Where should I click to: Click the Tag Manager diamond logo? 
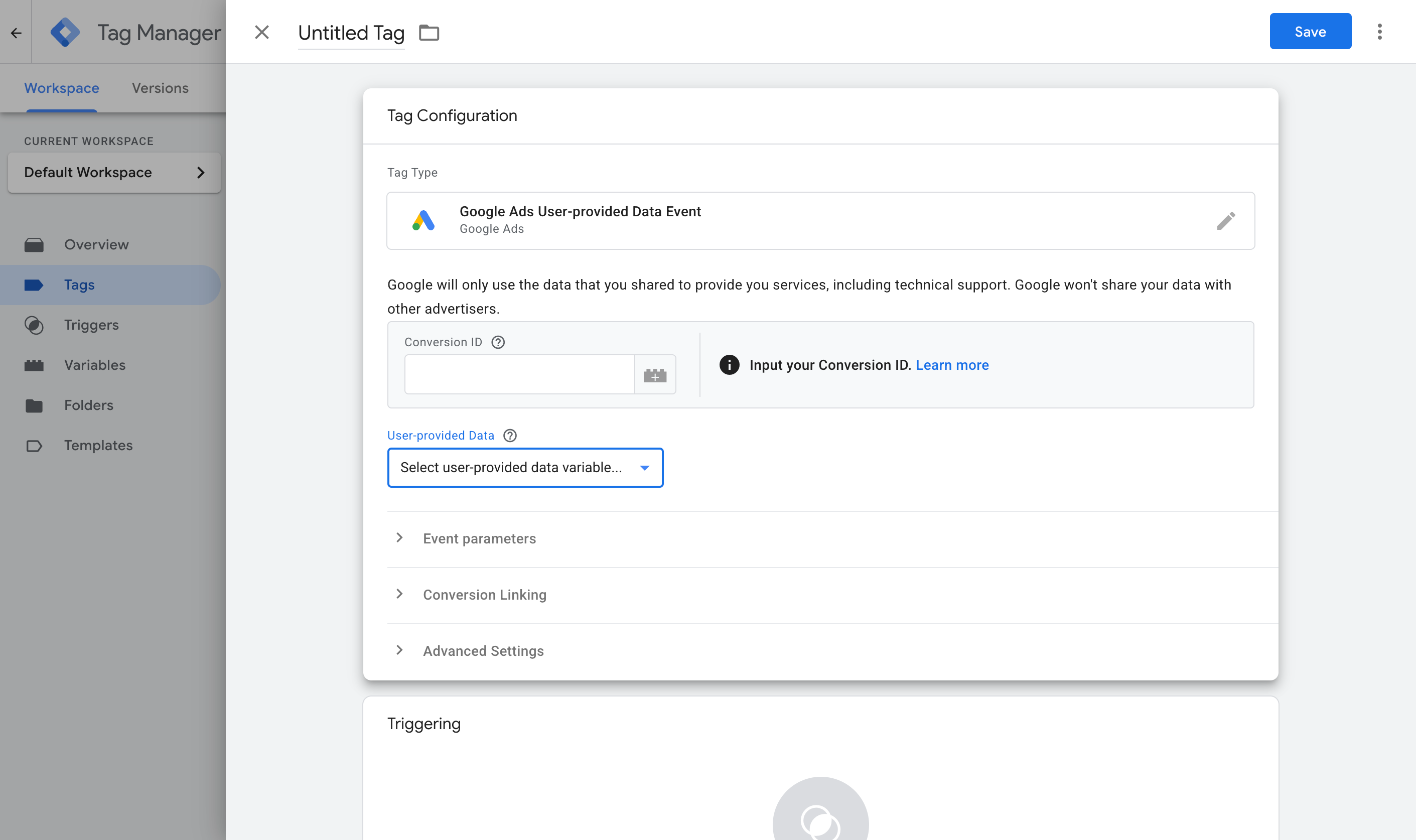tap(65, 32)
